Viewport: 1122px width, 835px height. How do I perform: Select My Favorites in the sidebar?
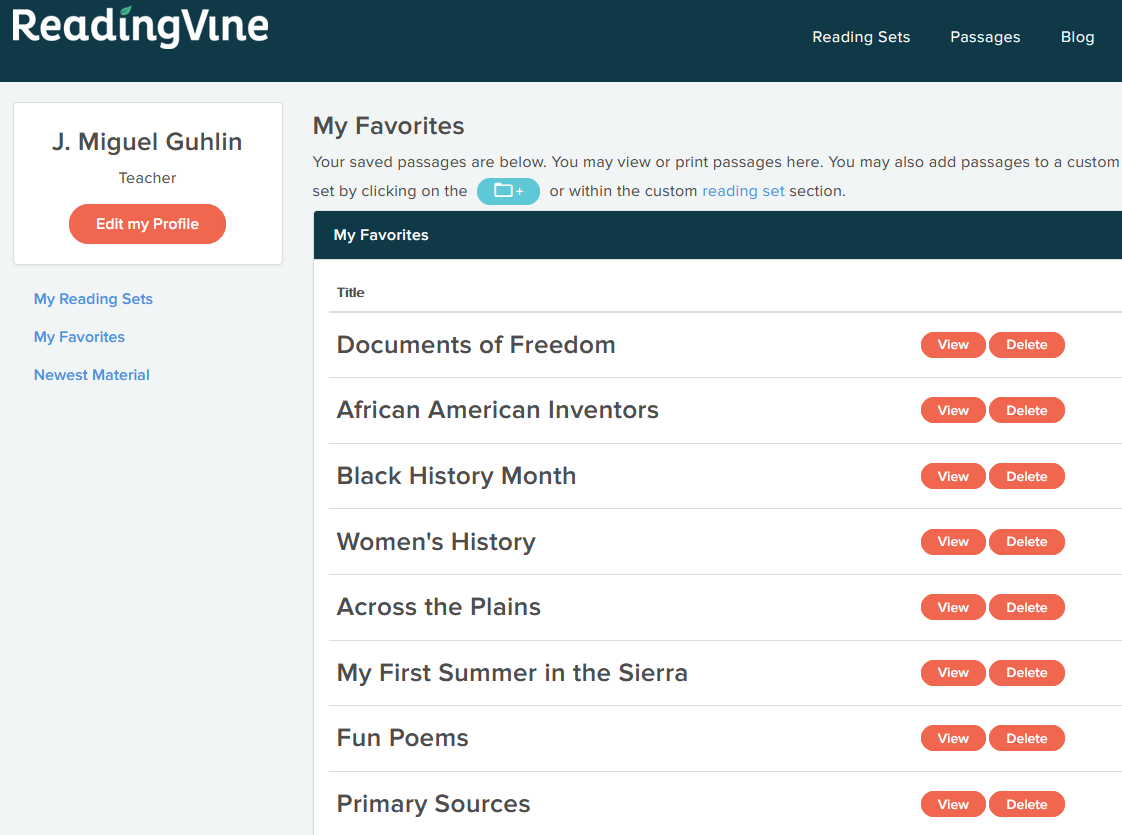coord(79,337)
